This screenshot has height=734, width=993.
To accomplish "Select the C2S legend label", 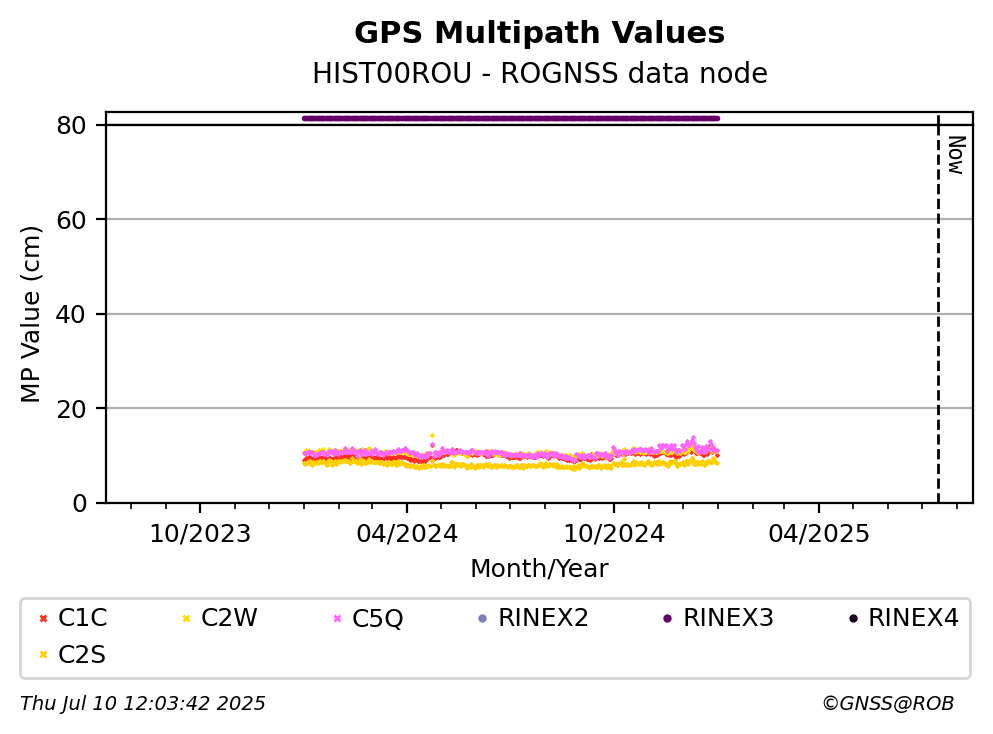I will pos(82,655).
